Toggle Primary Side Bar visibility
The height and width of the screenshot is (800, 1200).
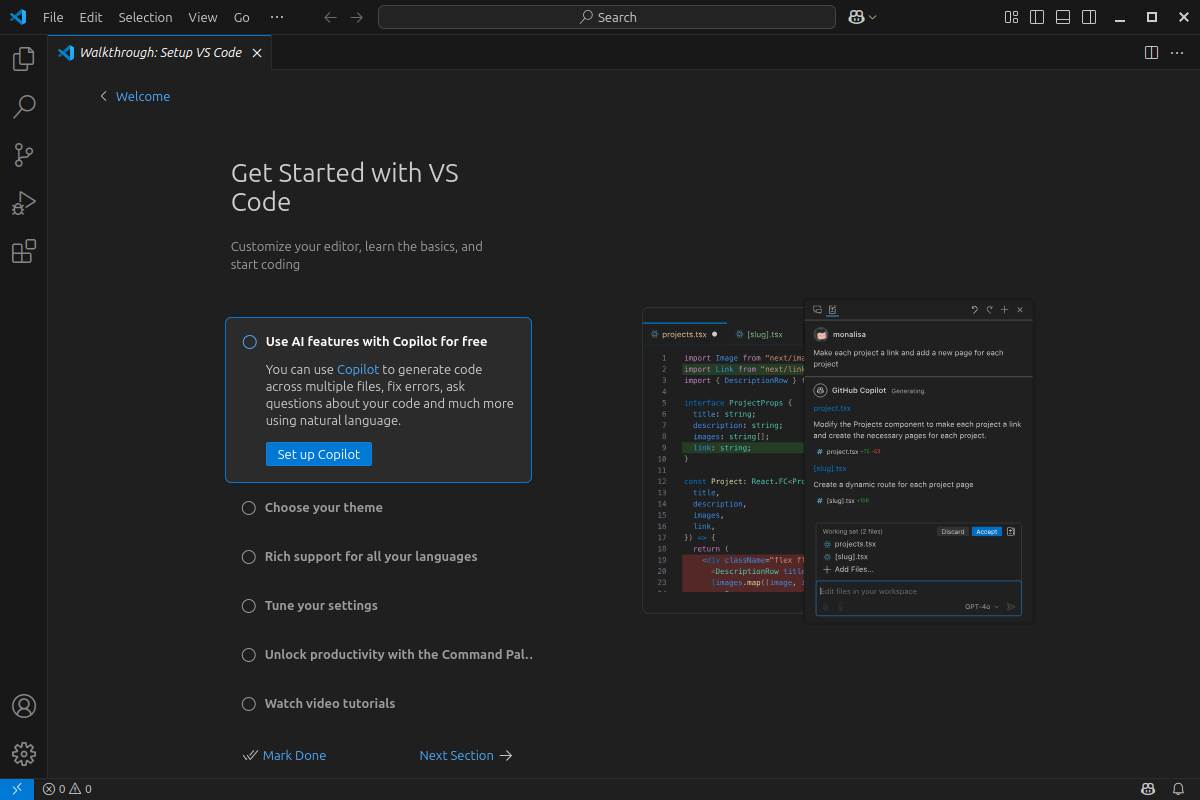1038,17
